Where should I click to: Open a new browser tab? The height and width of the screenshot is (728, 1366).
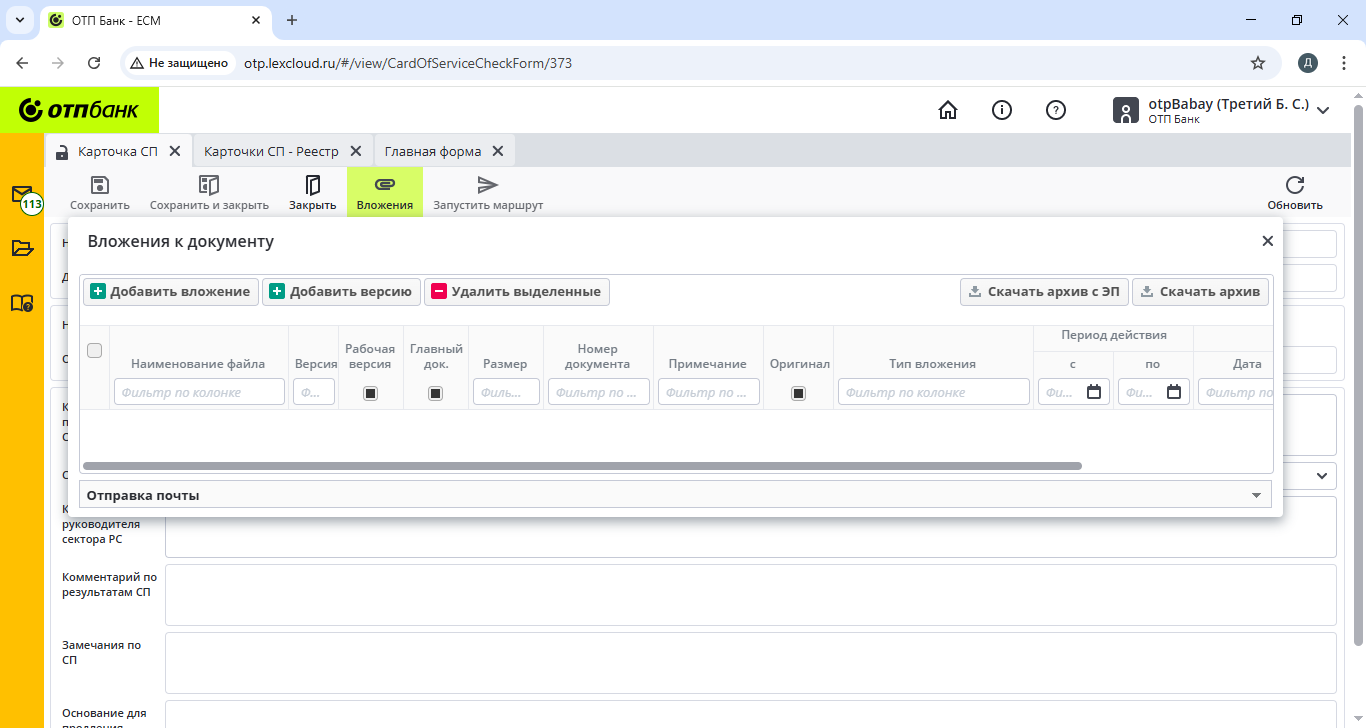click(x=292, y=20)
